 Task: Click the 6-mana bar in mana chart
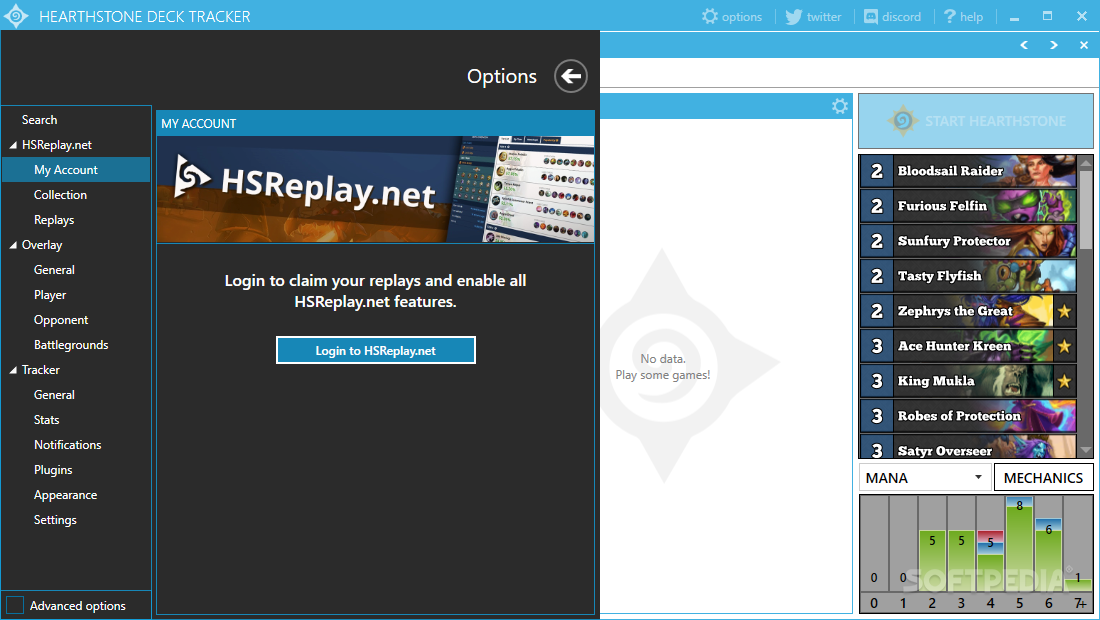[1048, 555]
